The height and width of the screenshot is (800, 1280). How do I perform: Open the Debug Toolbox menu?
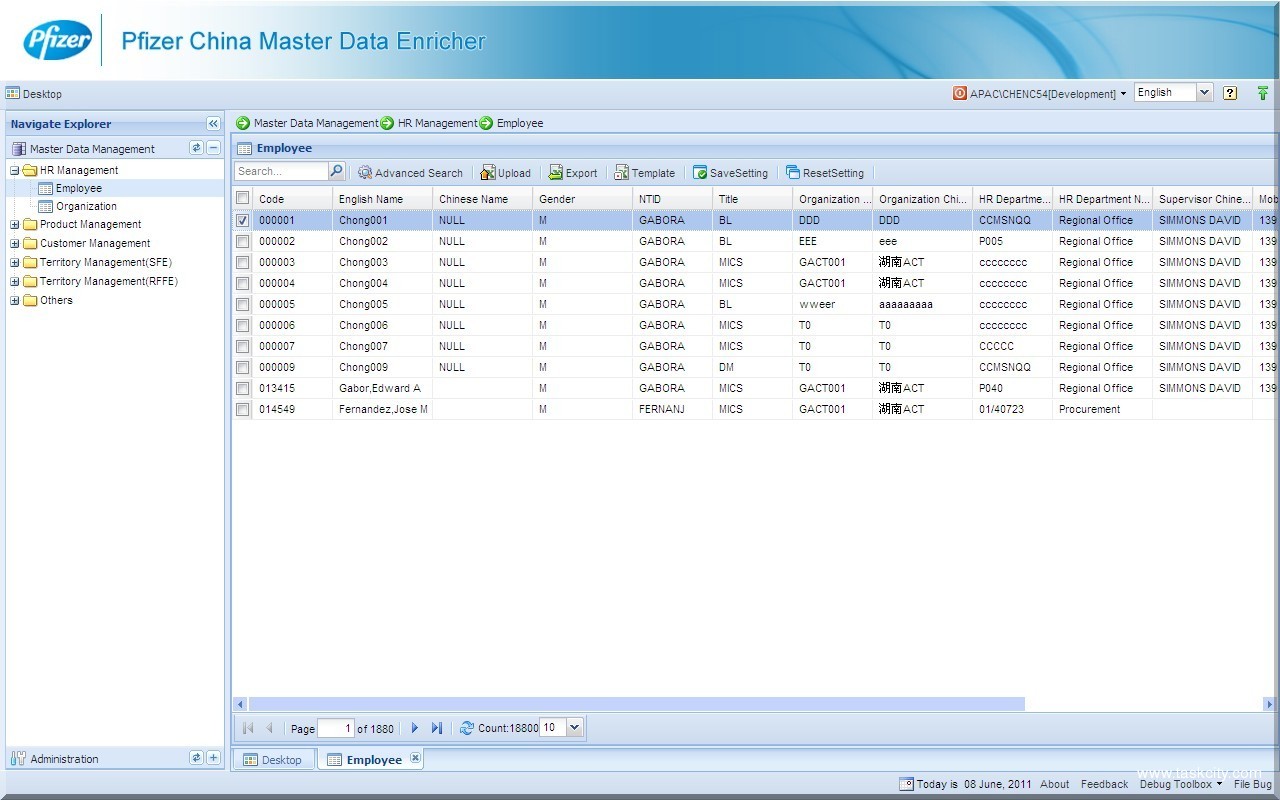pyautogui.click(x=1181, y=784)
